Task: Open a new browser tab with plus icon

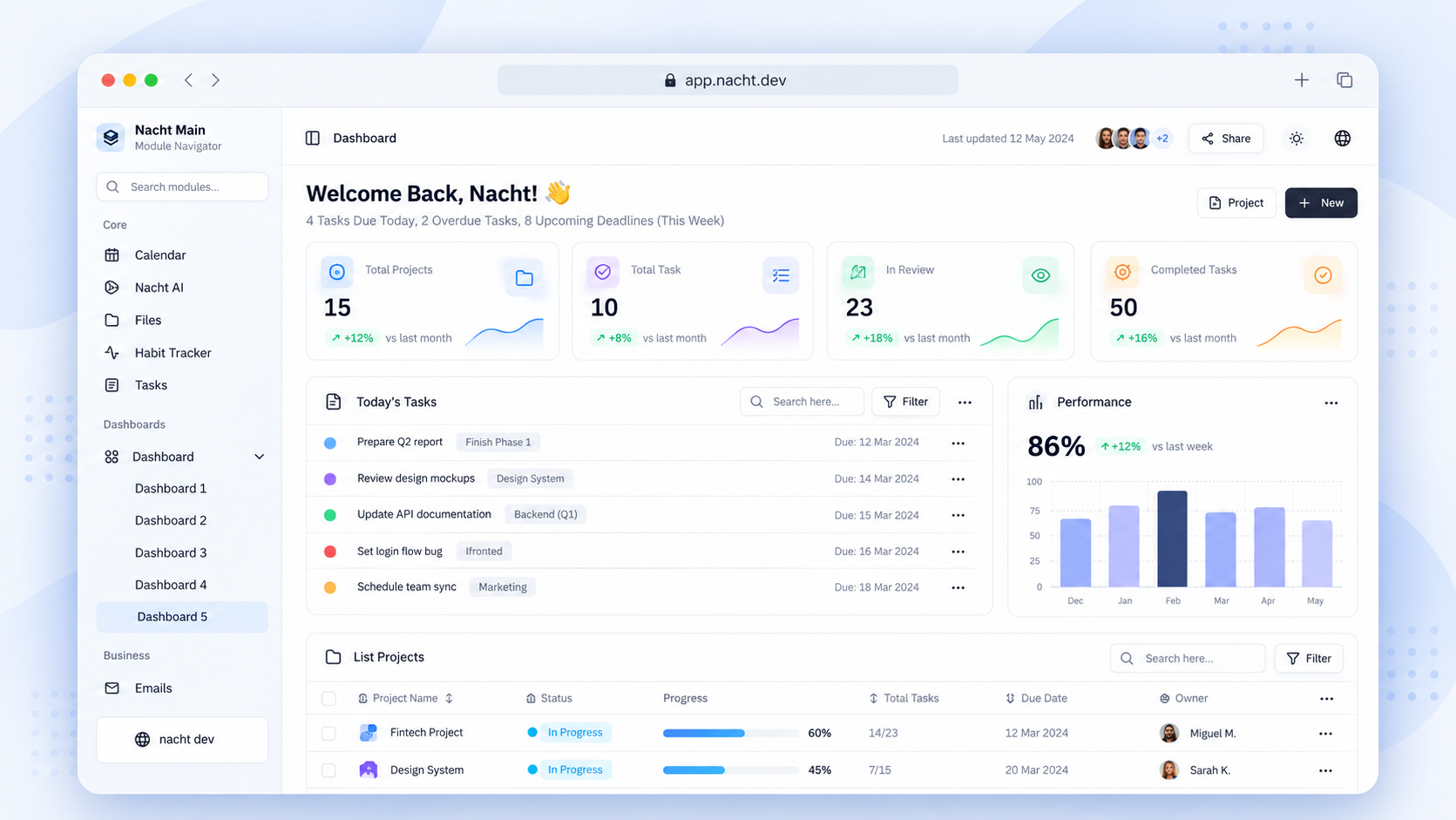Action: pyautogui.click(x=1302, y=80)
